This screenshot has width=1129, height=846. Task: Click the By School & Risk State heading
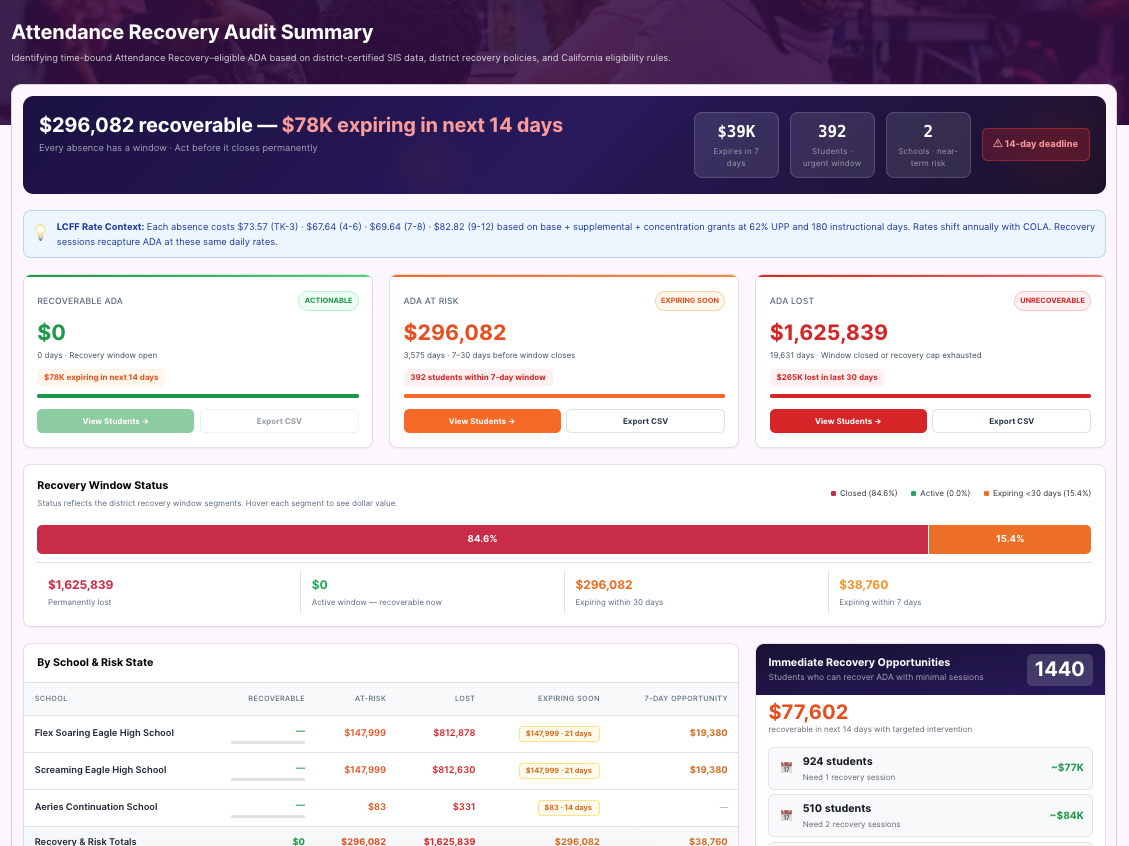coord(95,662)
